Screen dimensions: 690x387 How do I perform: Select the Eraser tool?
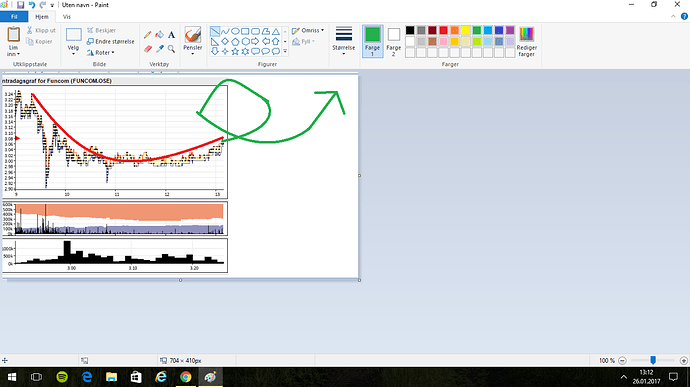click(147, 48)
